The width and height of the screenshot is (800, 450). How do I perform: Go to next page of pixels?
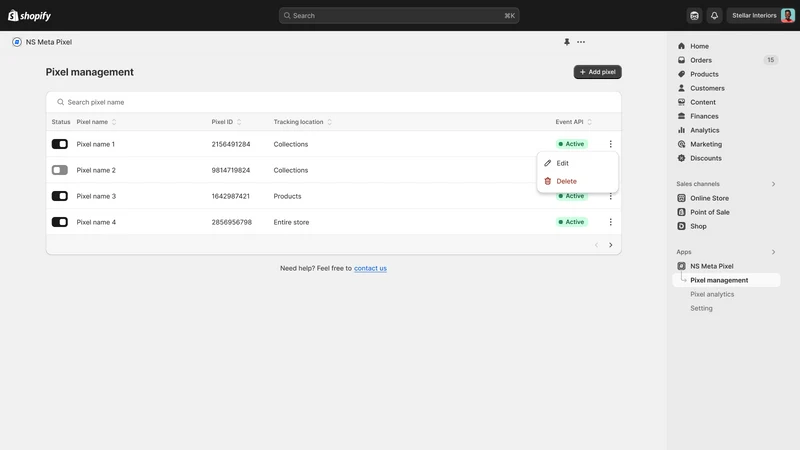(610, 245)
